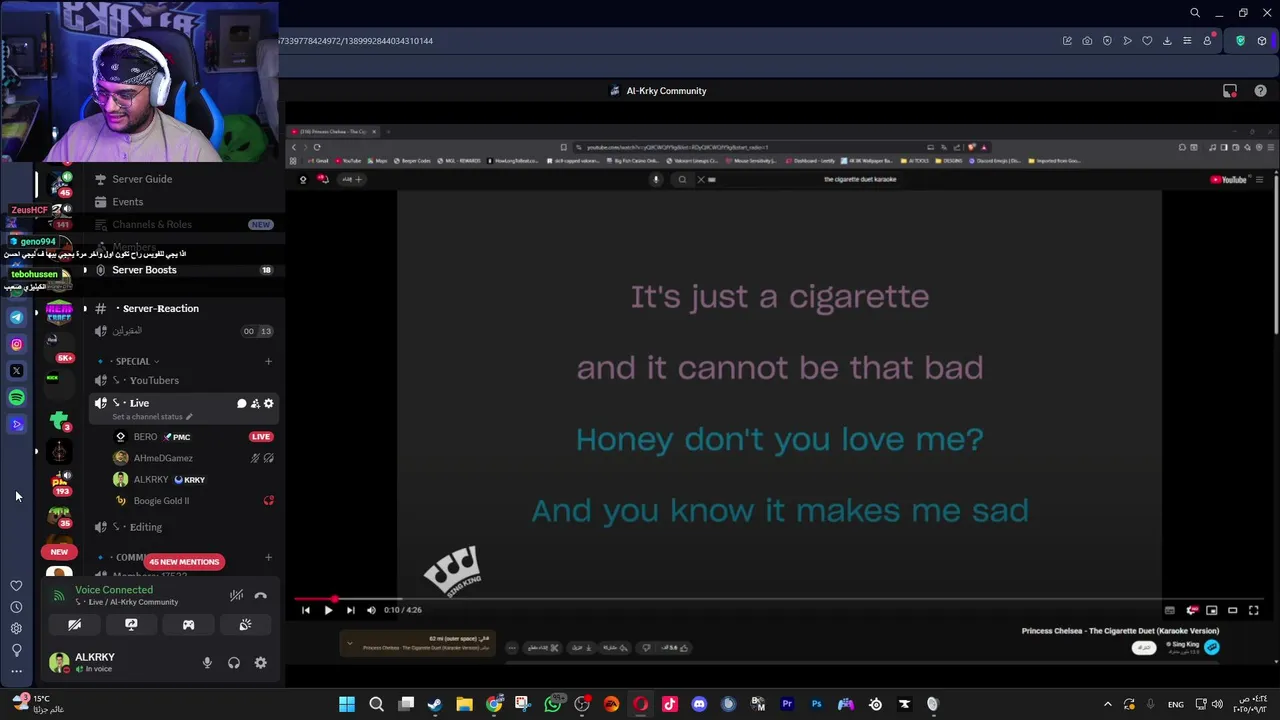This screenshot has width=1280, height=720.
Task: Click the browser search magnifier icon
Action: point(1195,13)
